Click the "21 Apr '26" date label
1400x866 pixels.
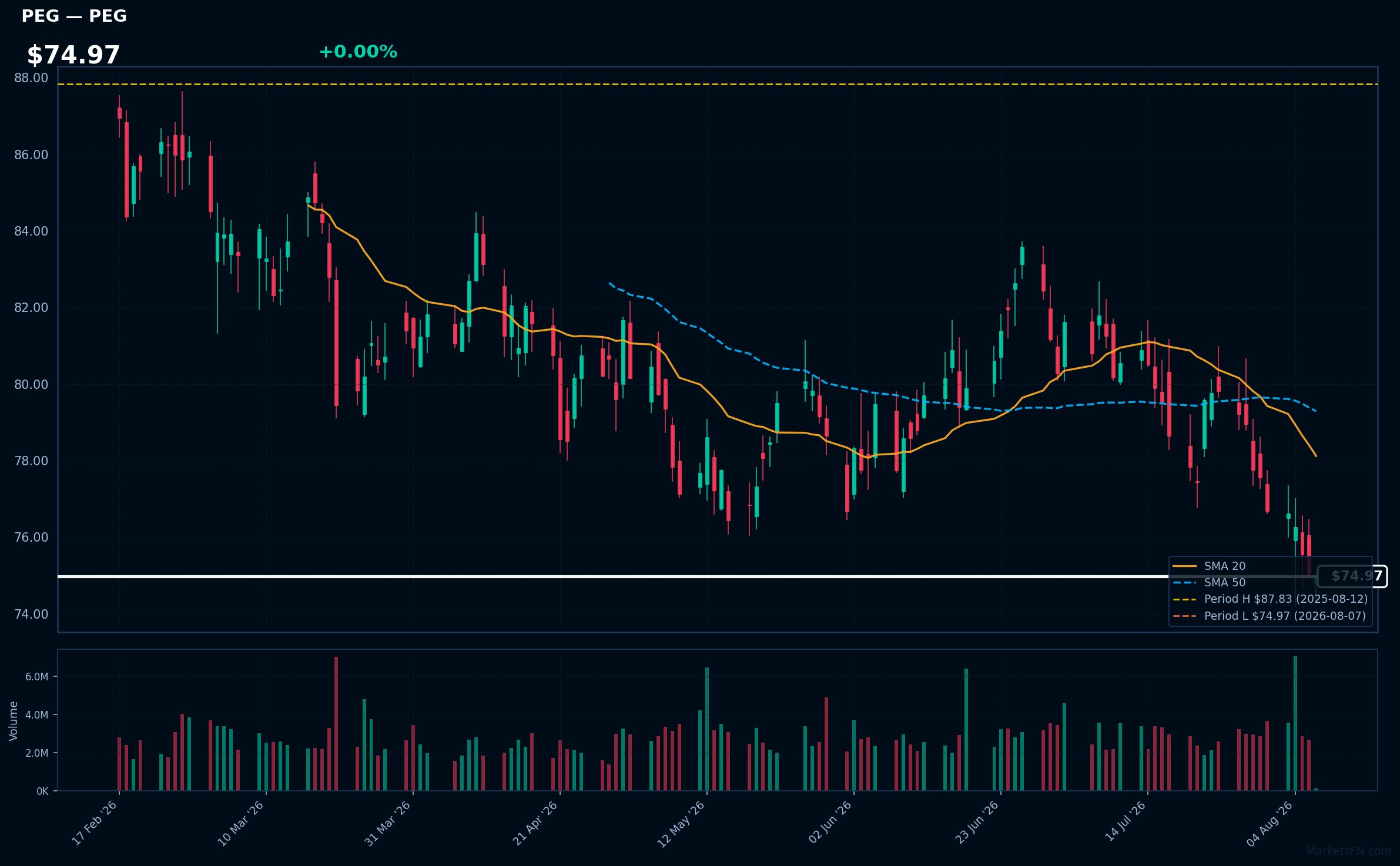coord(535,823)
